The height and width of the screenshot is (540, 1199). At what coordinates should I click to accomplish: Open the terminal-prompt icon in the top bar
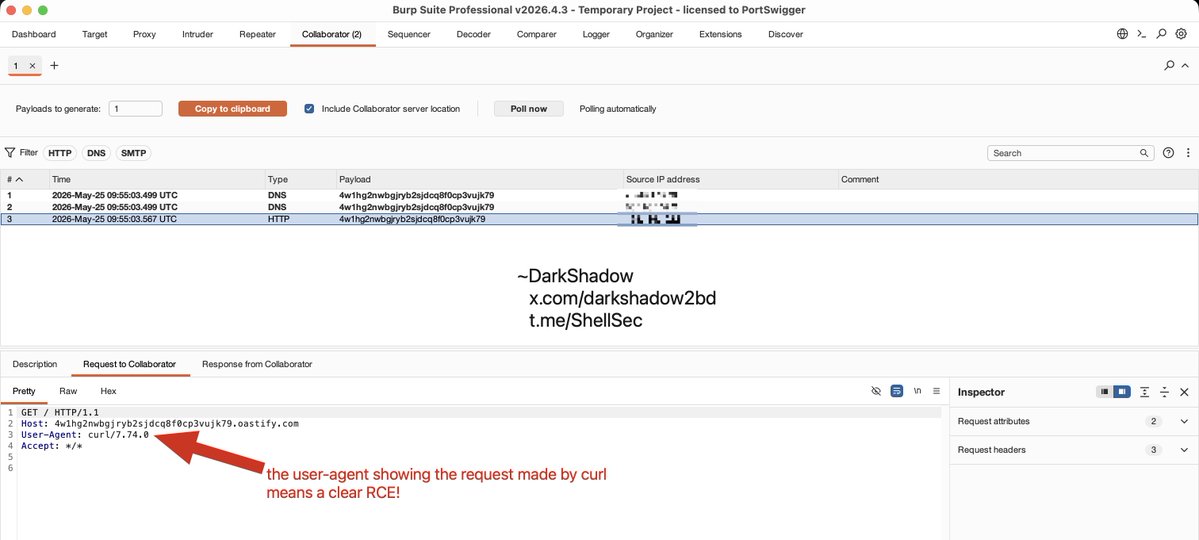click(x=1142, y=34)
